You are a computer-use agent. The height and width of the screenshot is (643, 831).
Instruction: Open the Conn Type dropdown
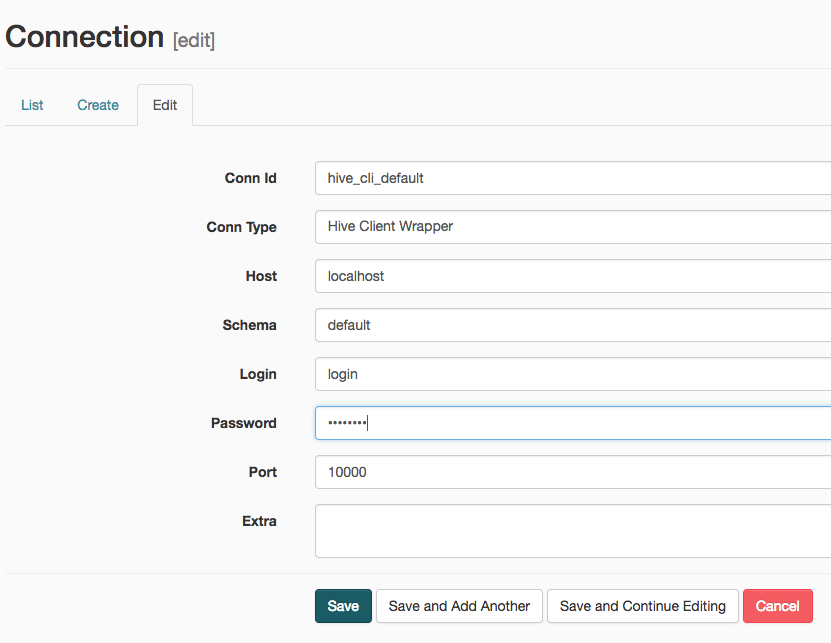pos(572,227)
